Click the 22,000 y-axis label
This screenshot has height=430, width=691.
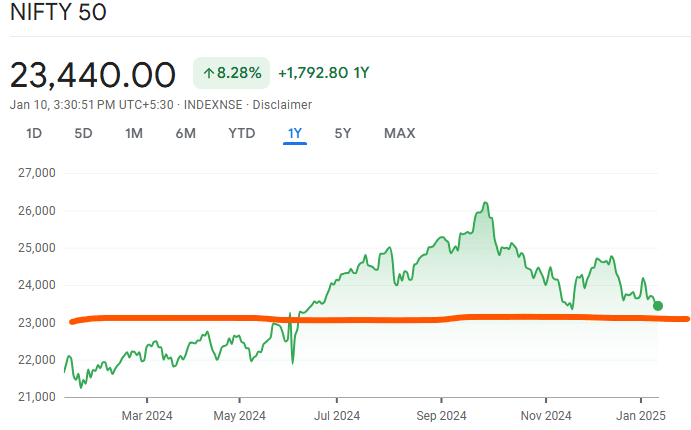pos(37,360)
